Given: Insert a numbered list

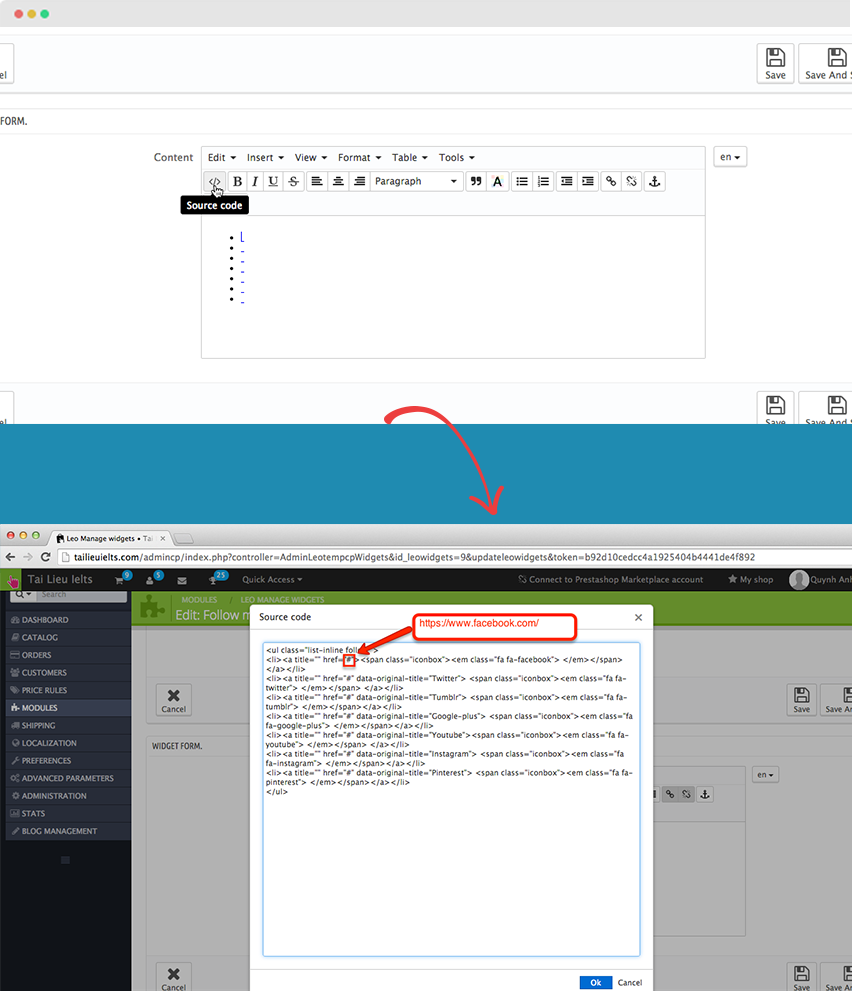Looking at the screenshot, I should (x=543, y=182).
